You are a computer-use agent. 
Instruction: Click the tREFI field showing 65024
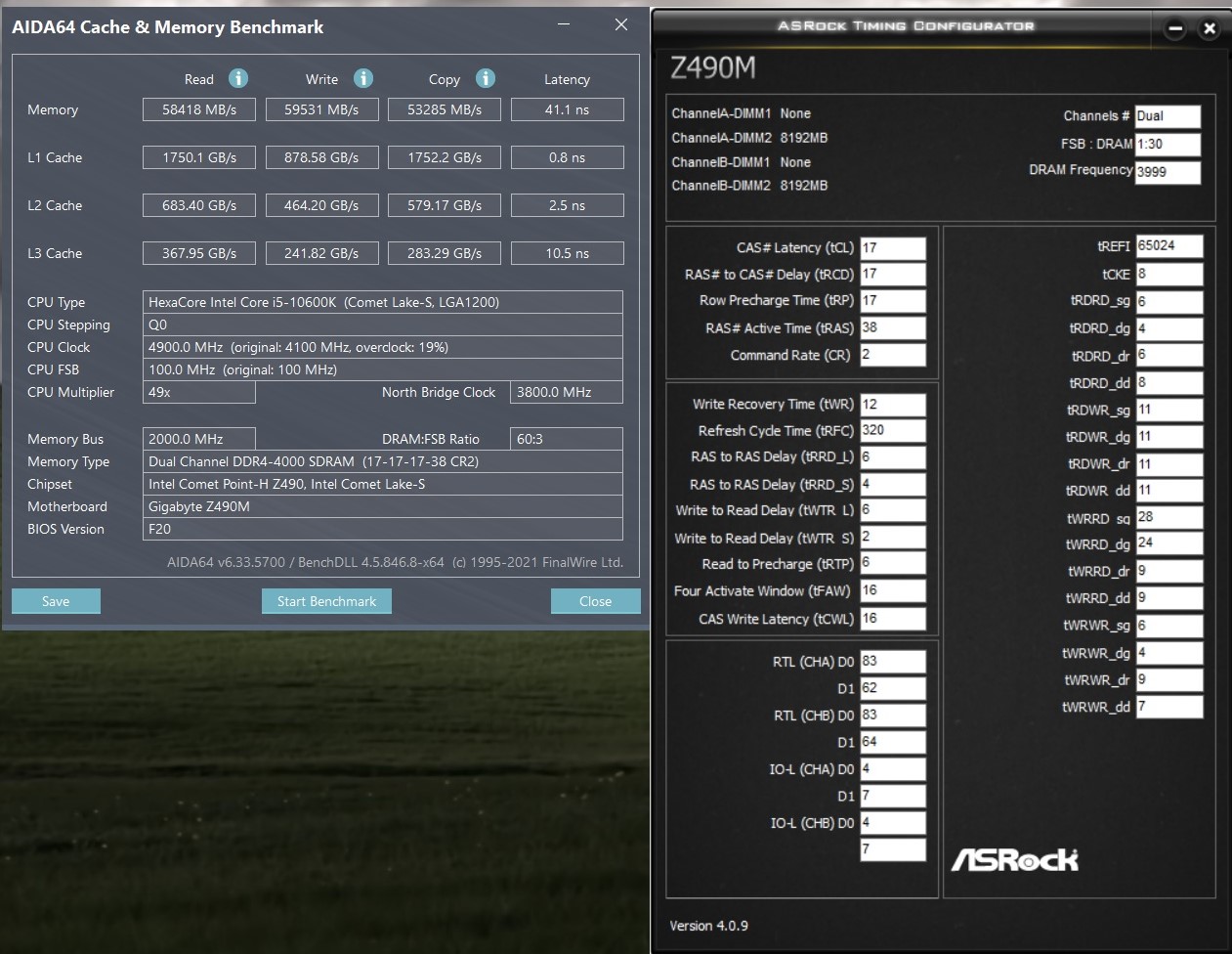pos(1168,247)
